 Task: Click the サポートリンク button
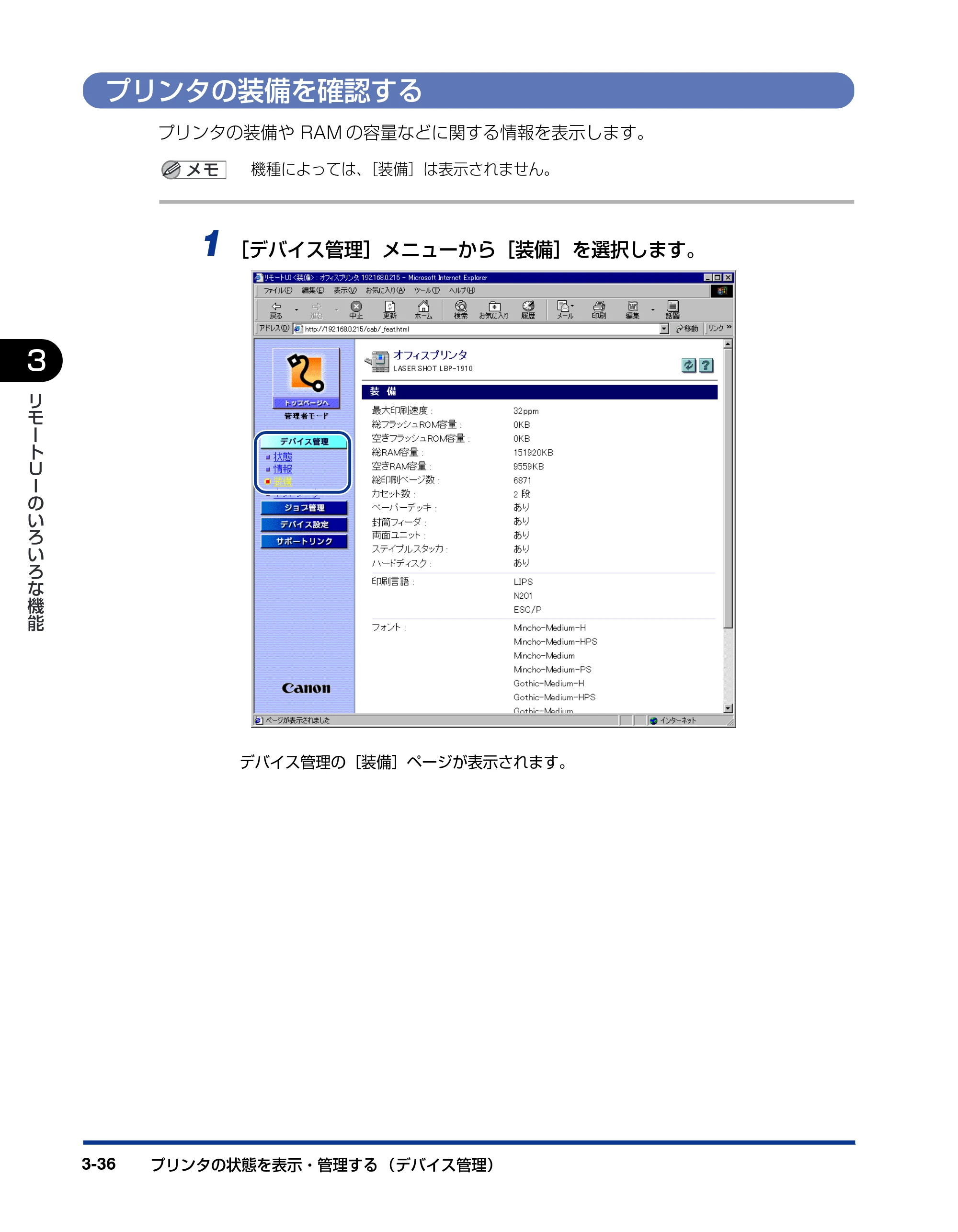[304, 542]
